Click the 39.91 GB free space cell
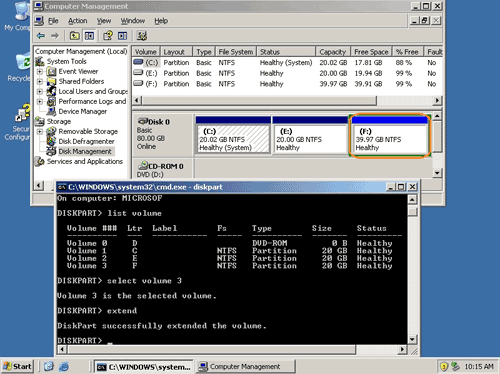500x374 pixels. (368, 84)
